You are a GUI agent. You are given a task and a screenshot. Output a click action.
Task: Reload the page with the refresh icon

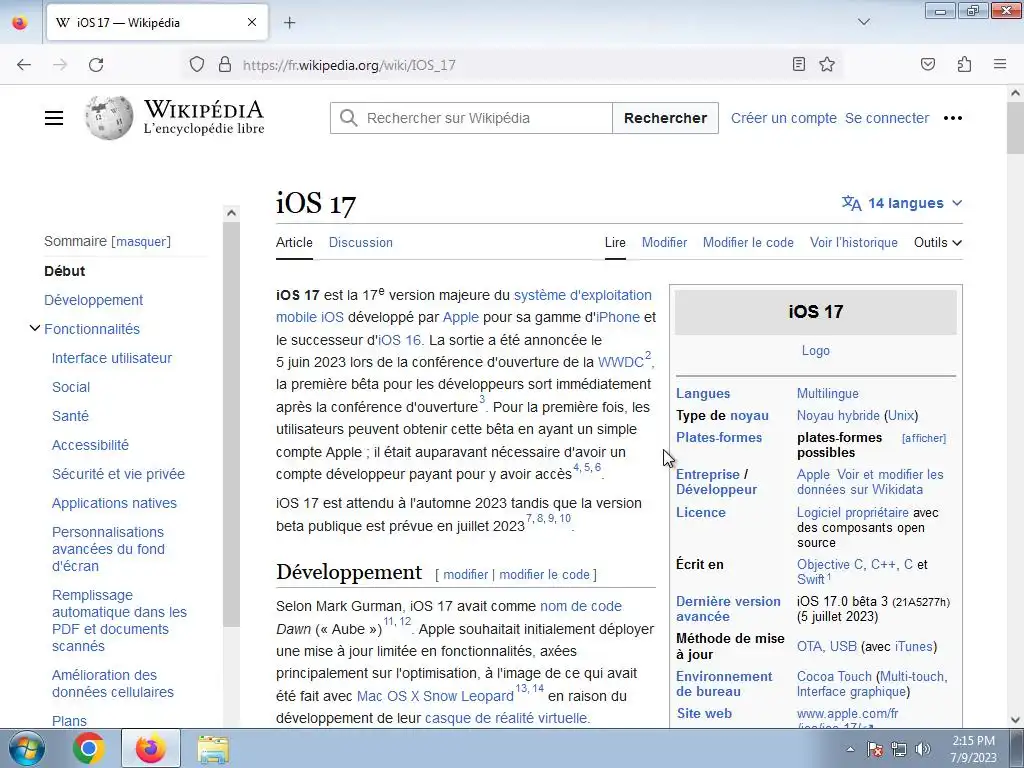[x=96, y=65]
